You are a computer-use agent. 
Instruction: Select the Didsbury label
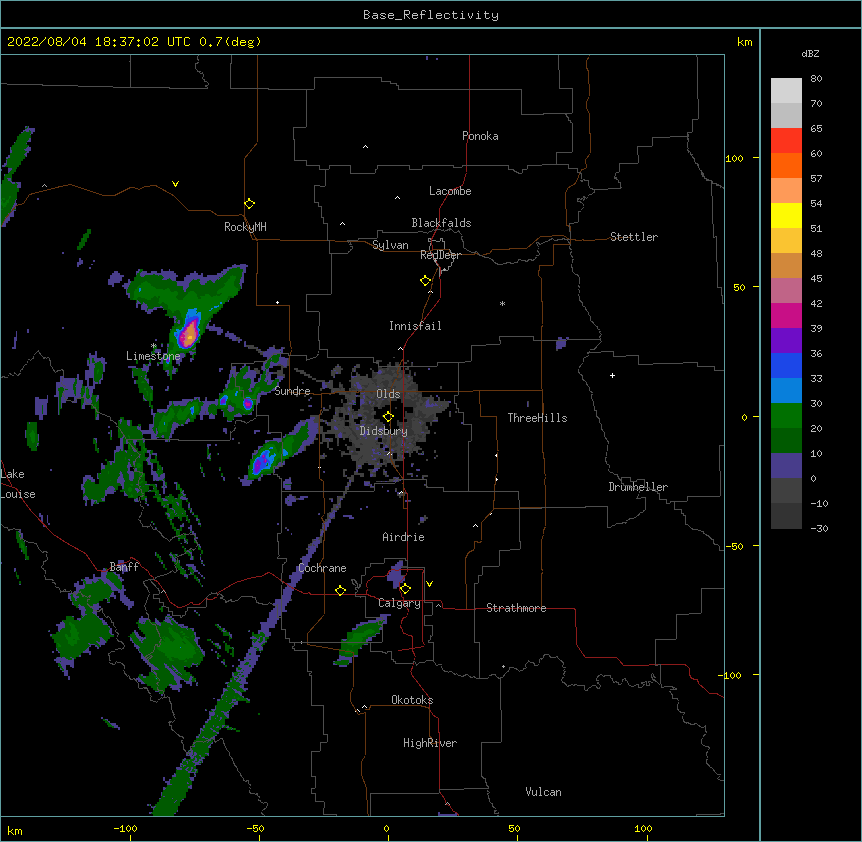point(384,431)
